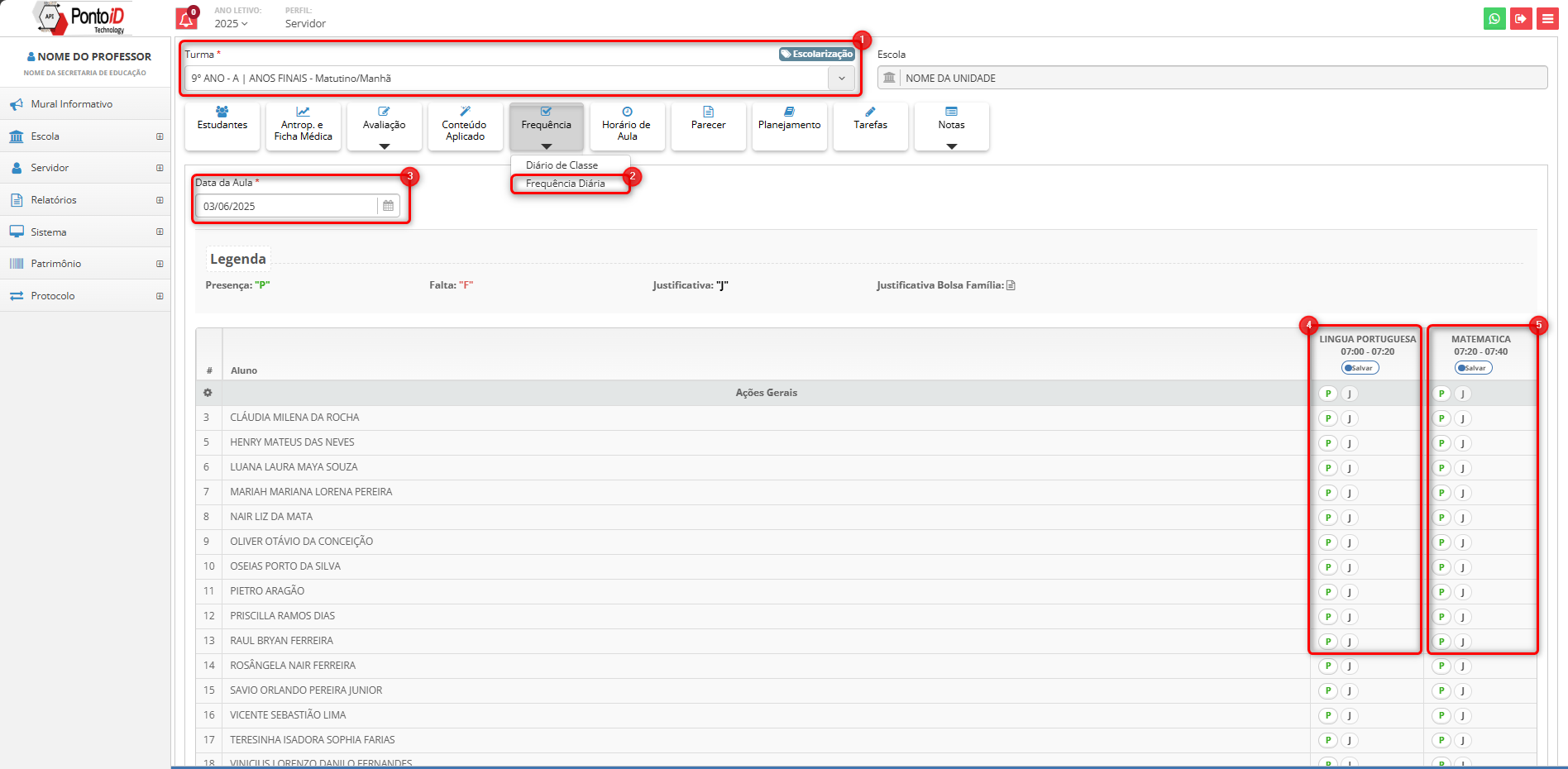
Task: Click the Data da Aula date field
Action: click(286, 206)
